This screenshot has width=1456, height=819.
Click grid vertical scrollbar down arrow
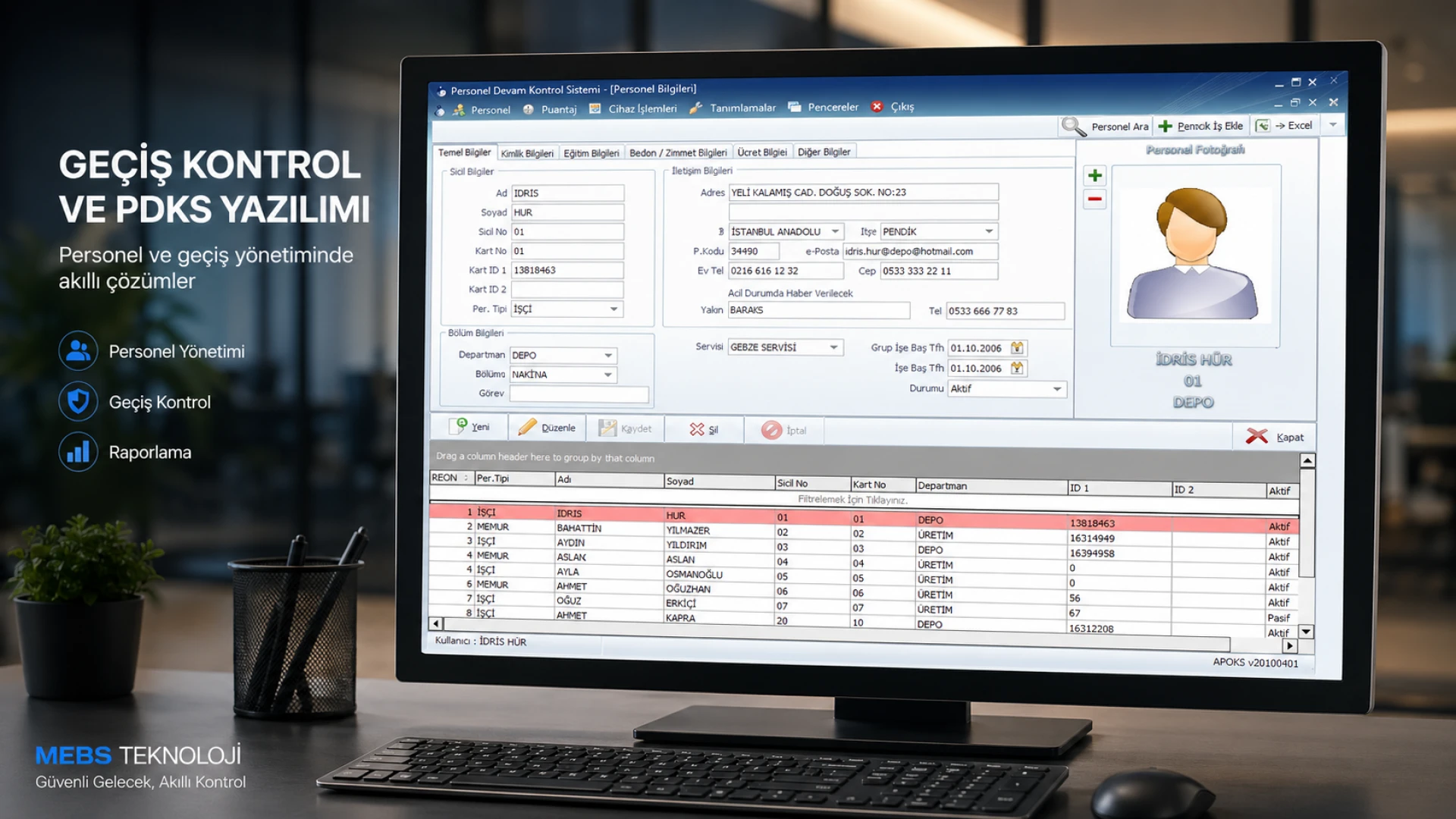1306,632
